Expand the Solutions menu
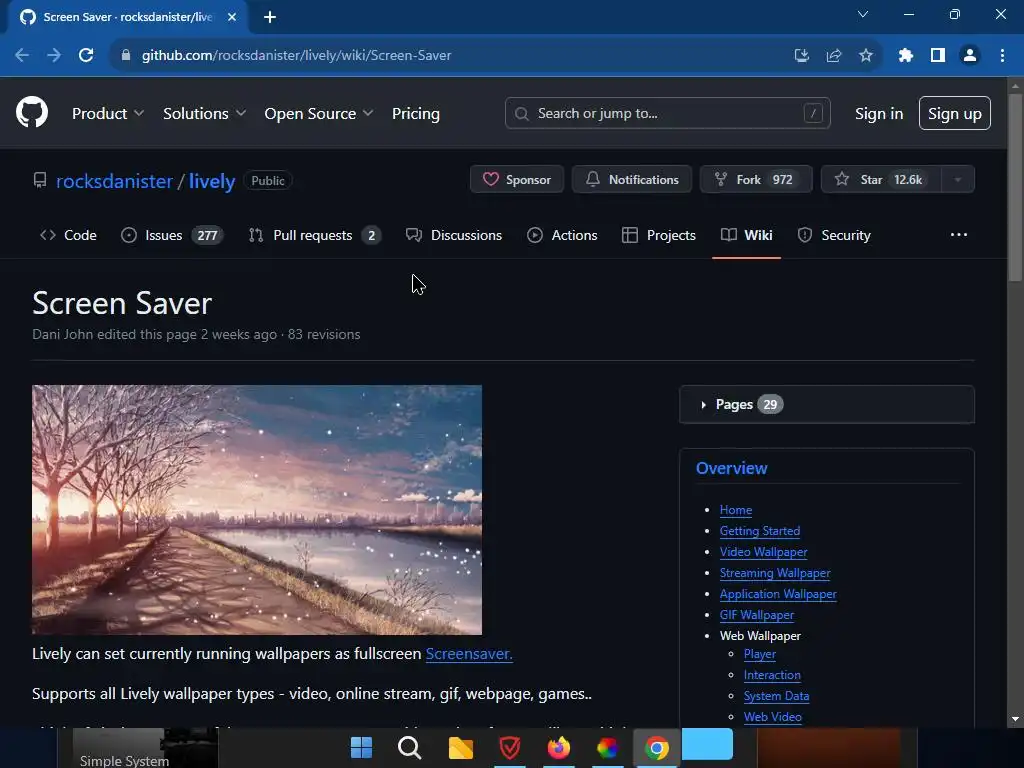 pos(204,114)
